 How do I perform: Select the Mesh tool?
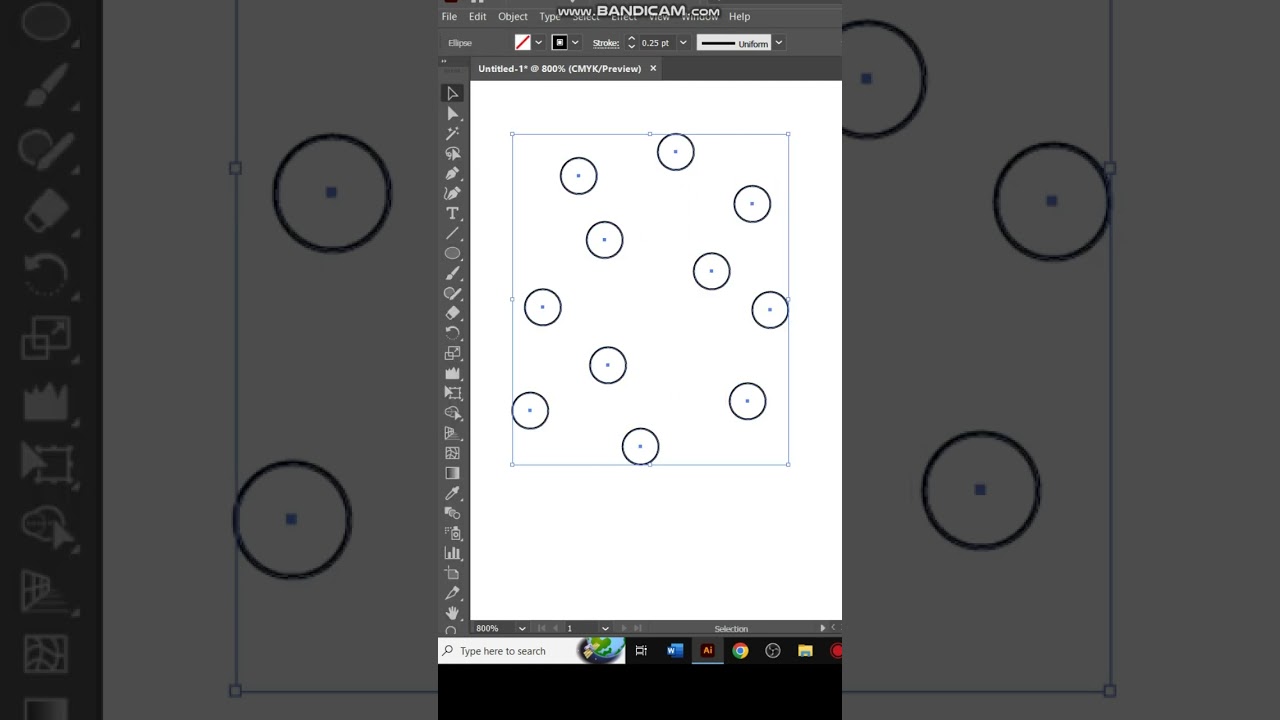[452, 453]
